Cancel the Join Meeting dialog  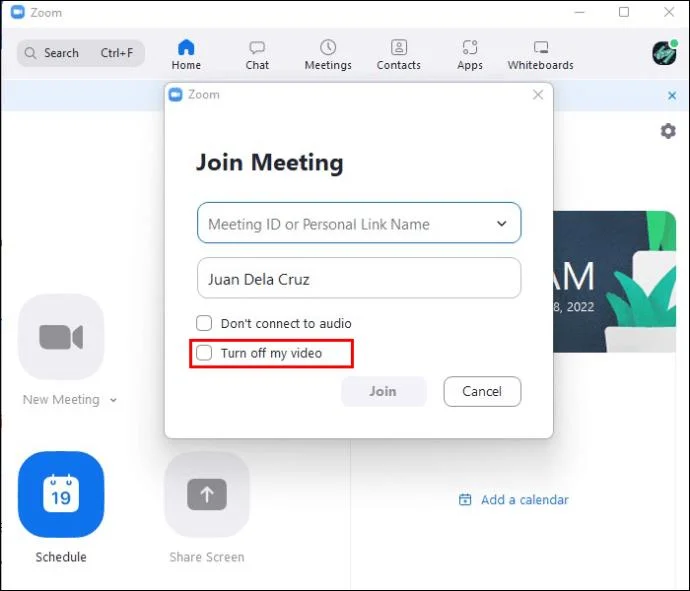coord(482,391)
